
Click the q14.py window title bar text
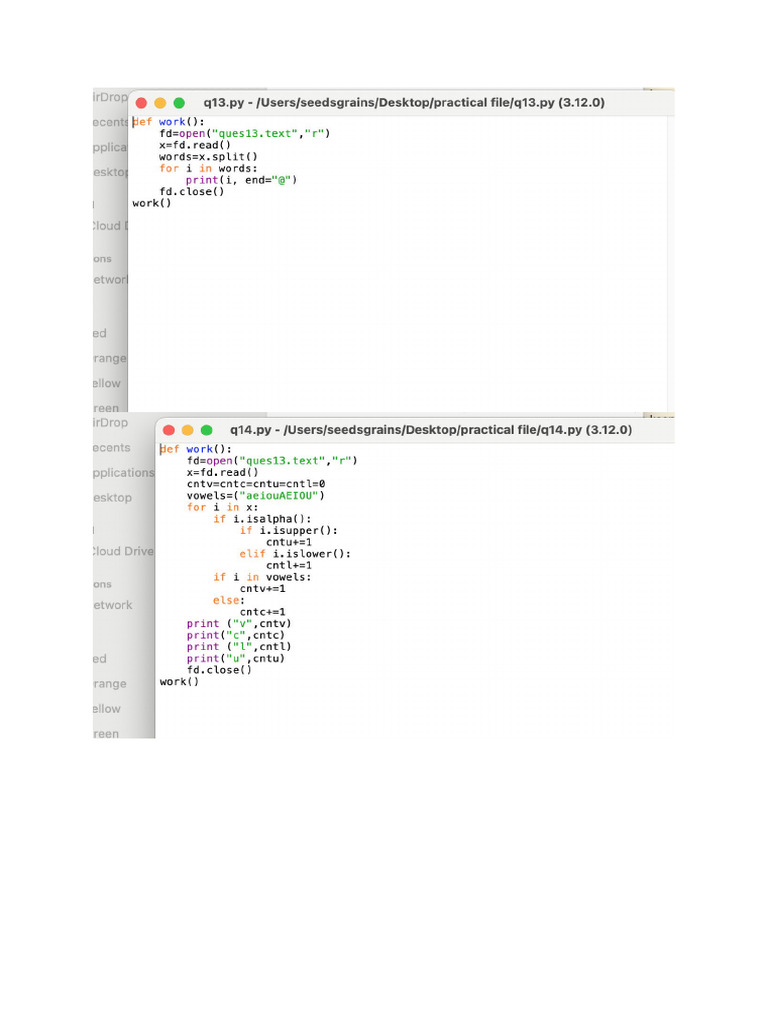430,430
